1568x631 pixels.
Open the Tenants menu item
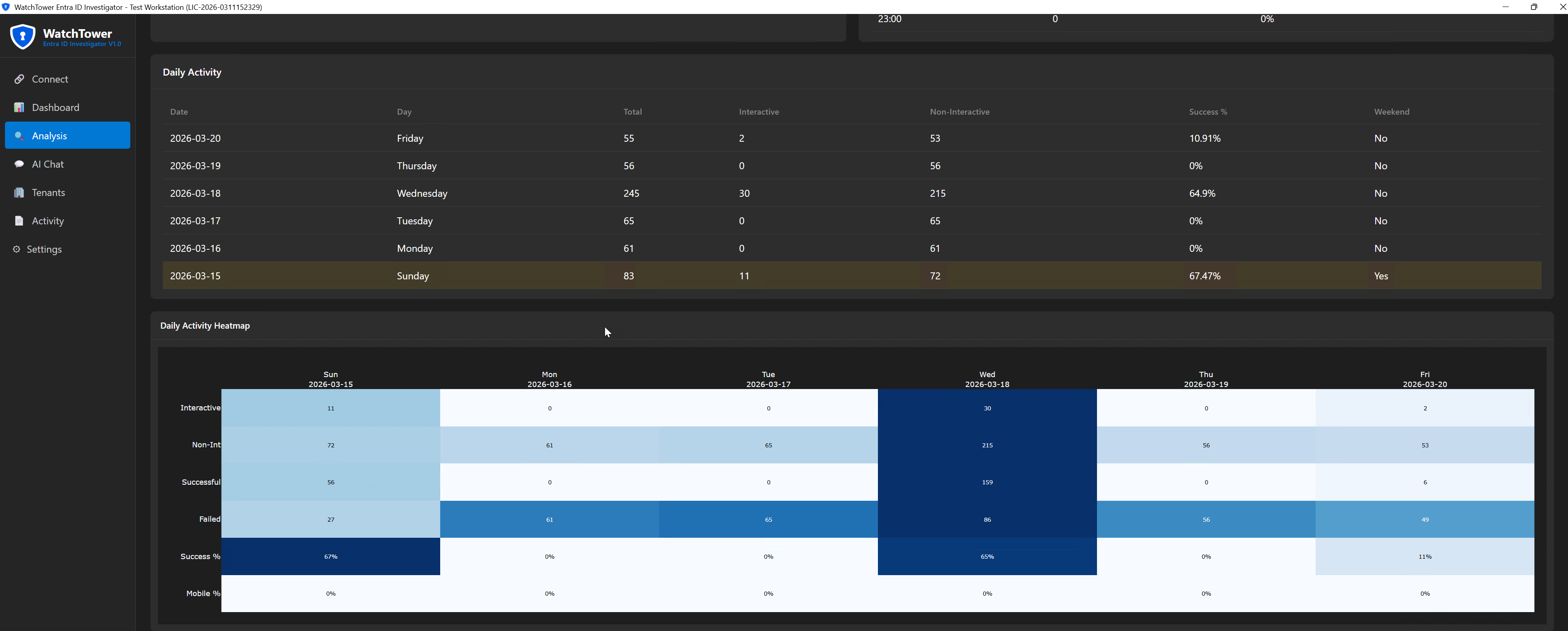pyautogui.click(x=48, y=193)
